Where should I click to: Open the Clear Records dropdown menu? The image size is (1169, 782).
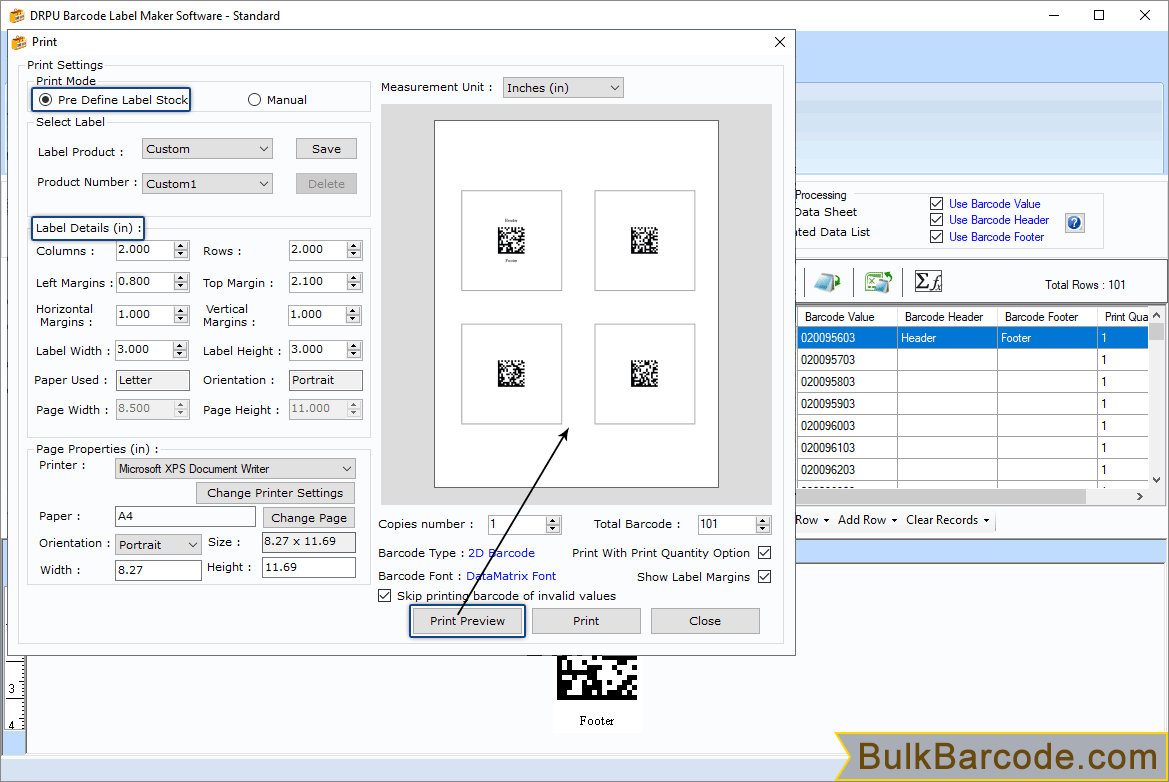coord(948,520)
